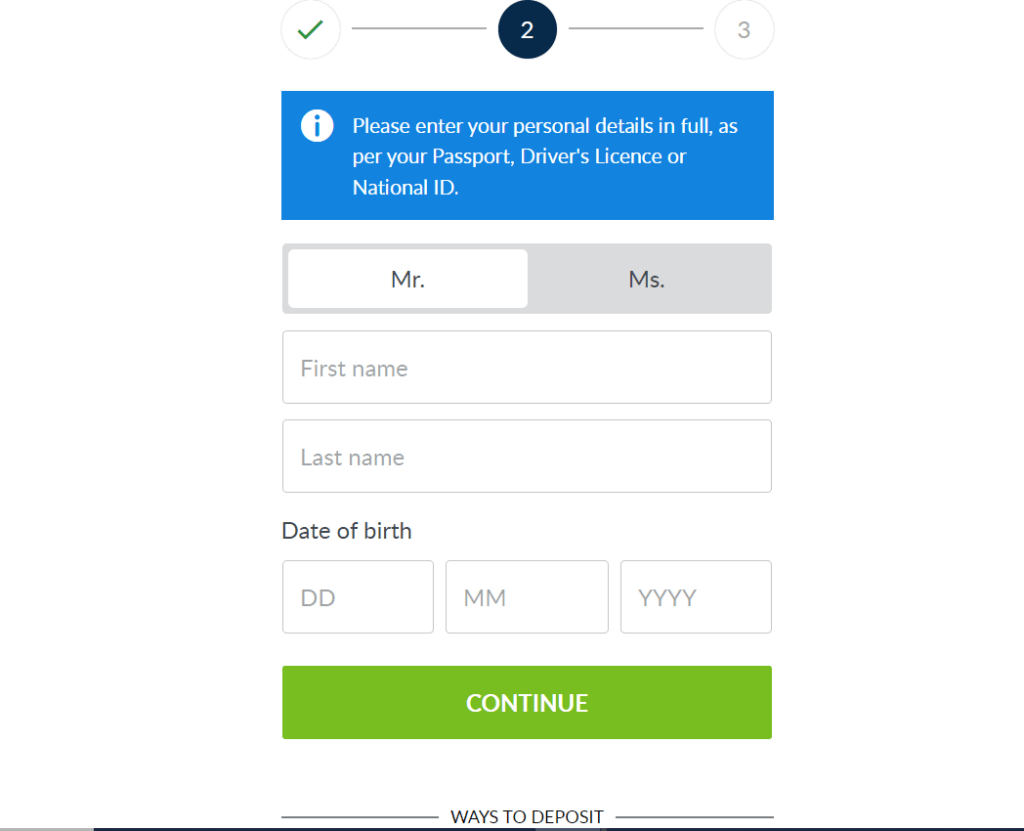Click the YYYY year input
Screen dimensions: 1024x831
(x=696, y=597)
